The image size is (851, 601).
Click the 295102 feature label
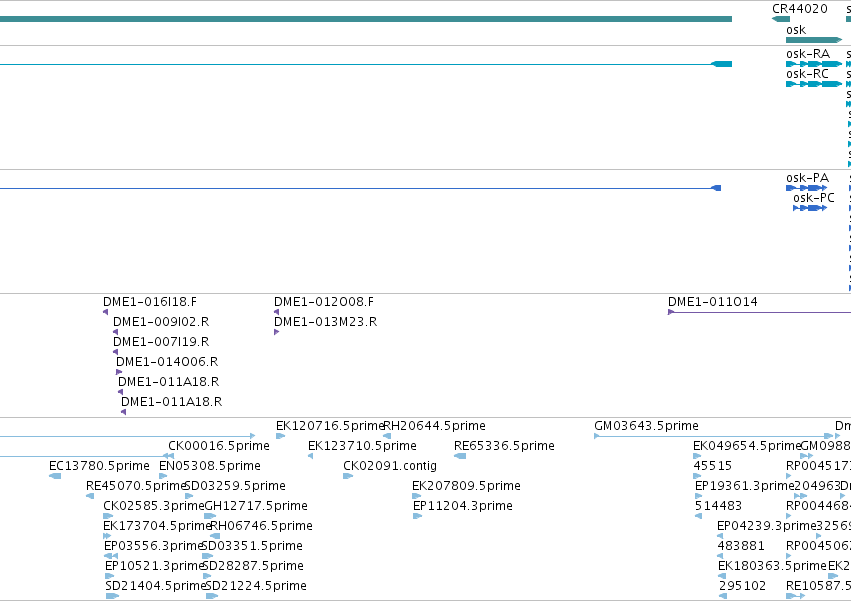[x=742, y=586]
